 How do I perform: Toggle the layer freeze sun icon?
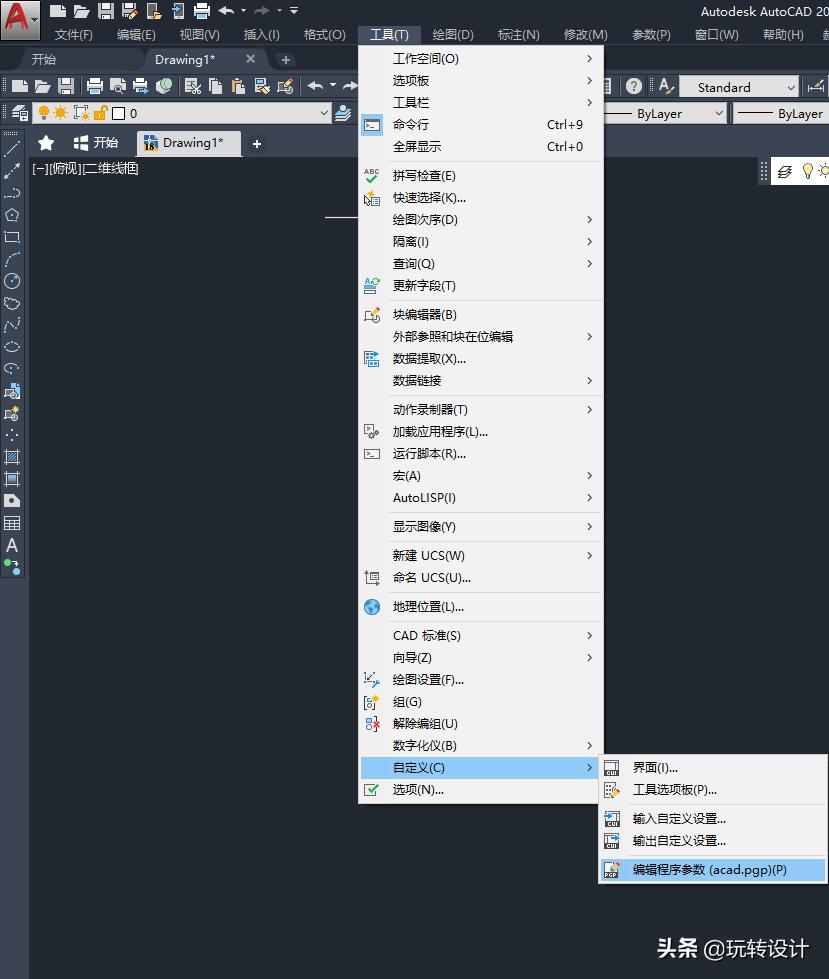point(60,111)
